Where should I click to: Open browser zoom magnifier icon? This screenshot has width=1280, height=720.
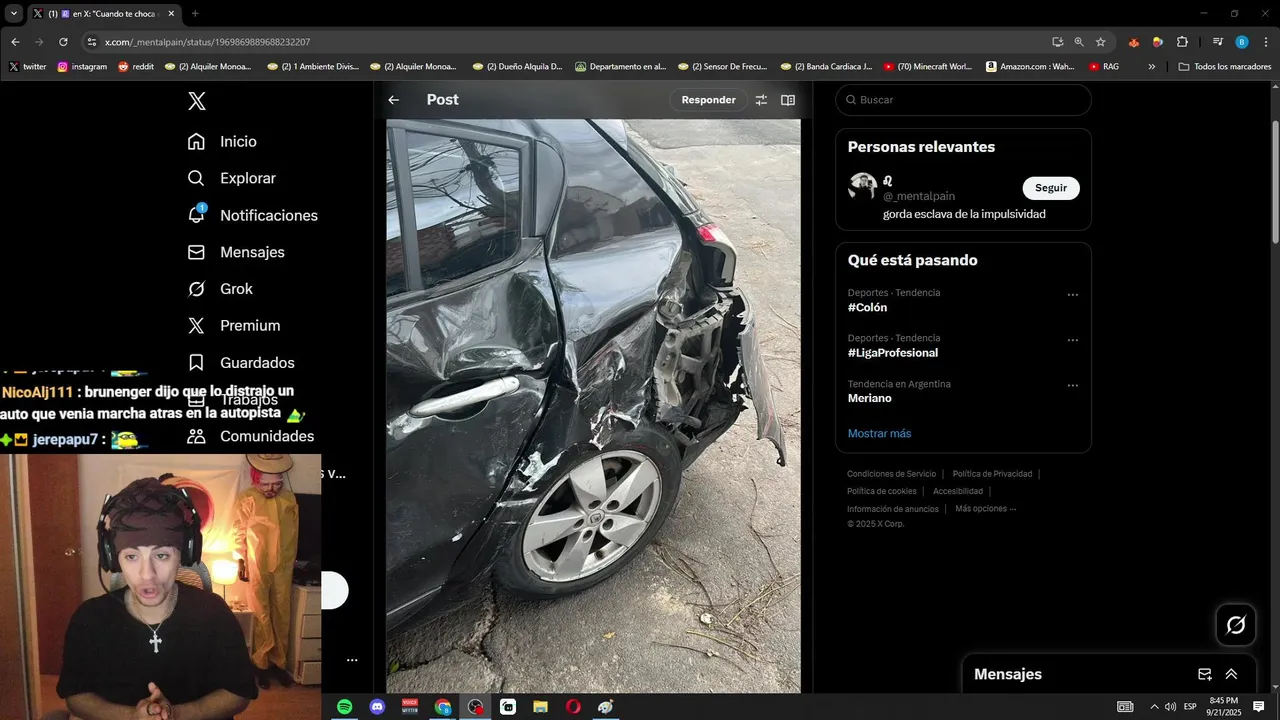pos(1079,42)
